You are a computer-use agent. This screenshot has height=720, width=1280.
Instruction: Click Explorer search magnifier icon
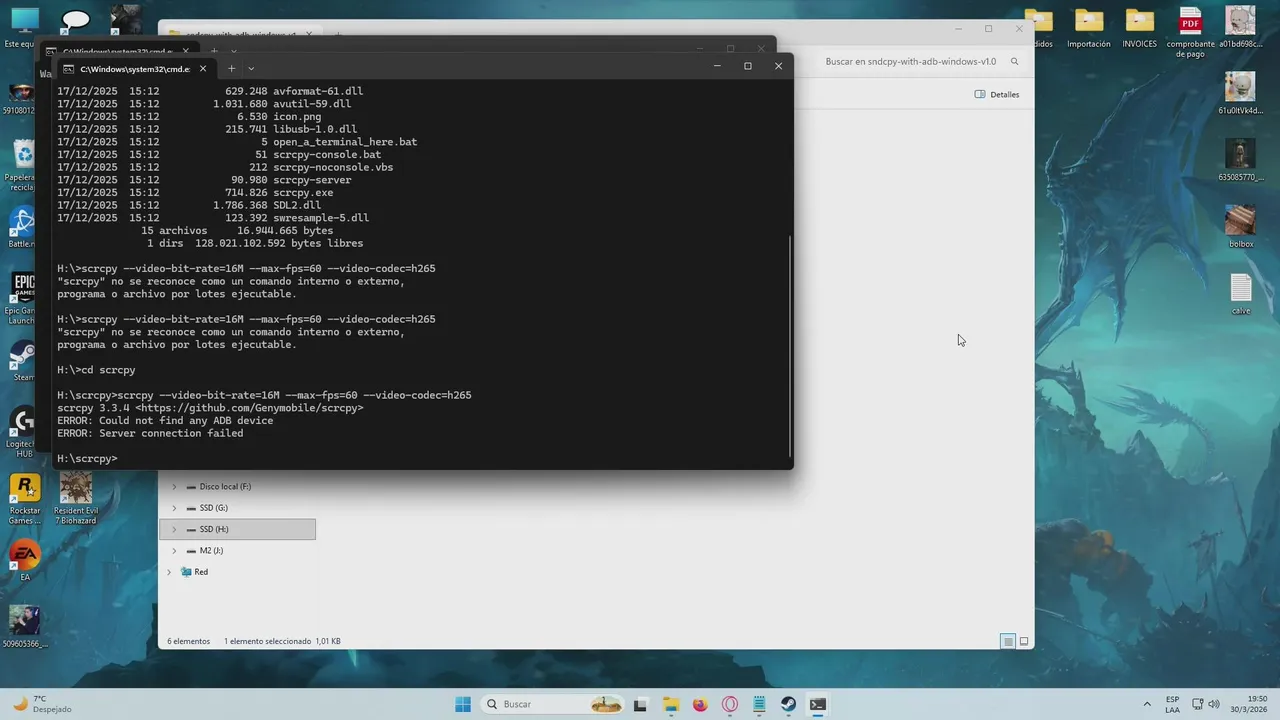(x=1014, y=61)
